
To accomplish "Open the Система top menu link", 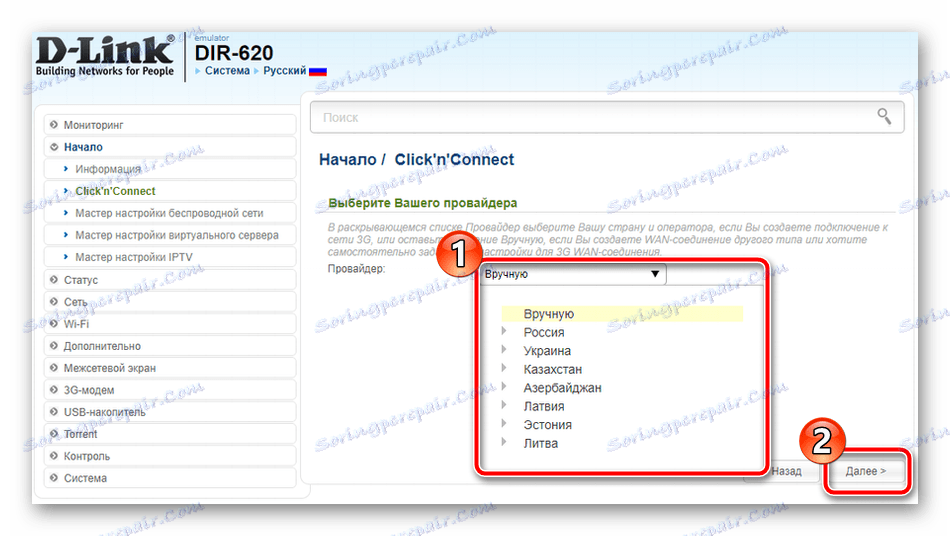I will [227, 71].
